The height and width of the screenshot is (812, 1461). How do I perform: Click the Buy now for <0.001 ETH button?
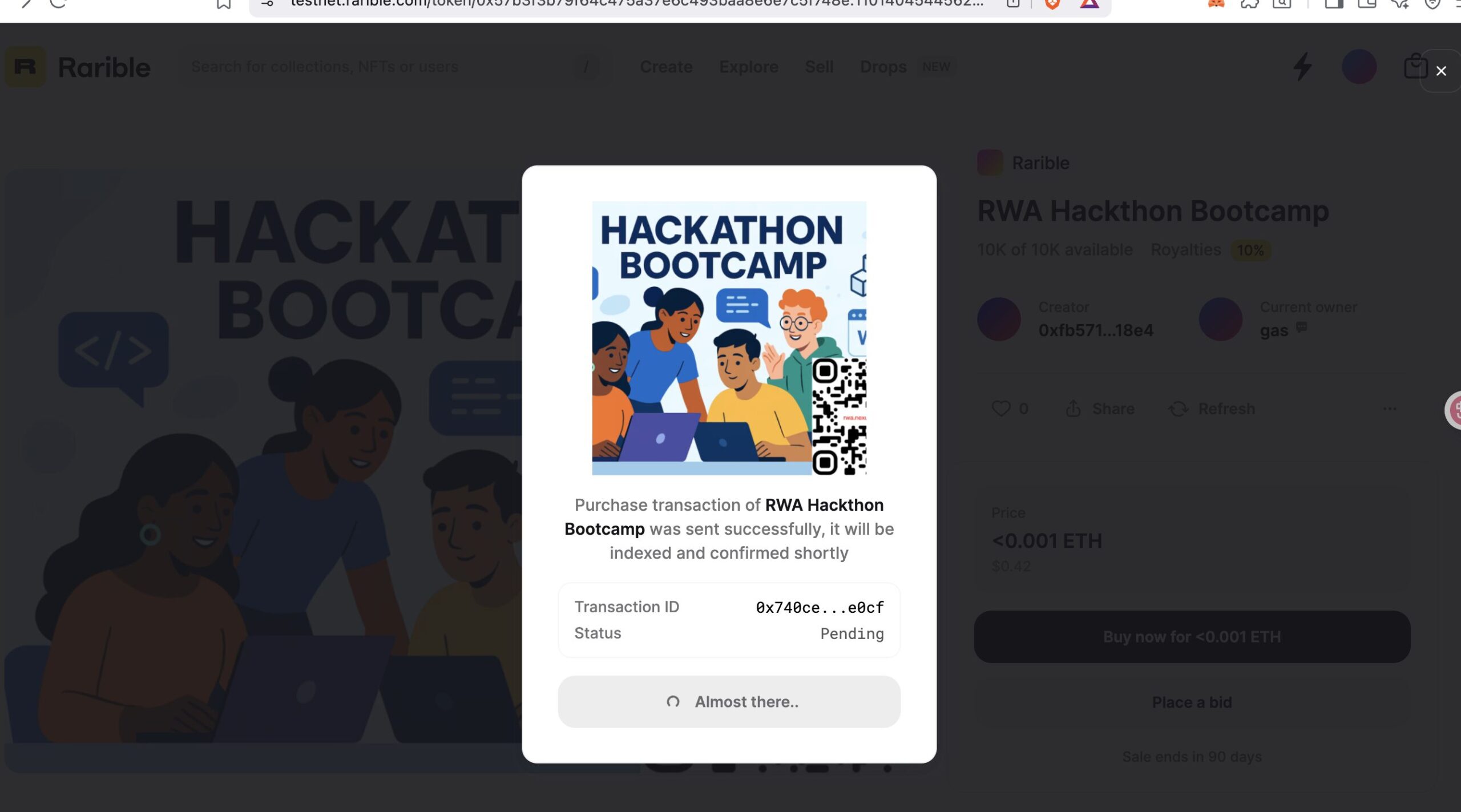[1192, 637]
